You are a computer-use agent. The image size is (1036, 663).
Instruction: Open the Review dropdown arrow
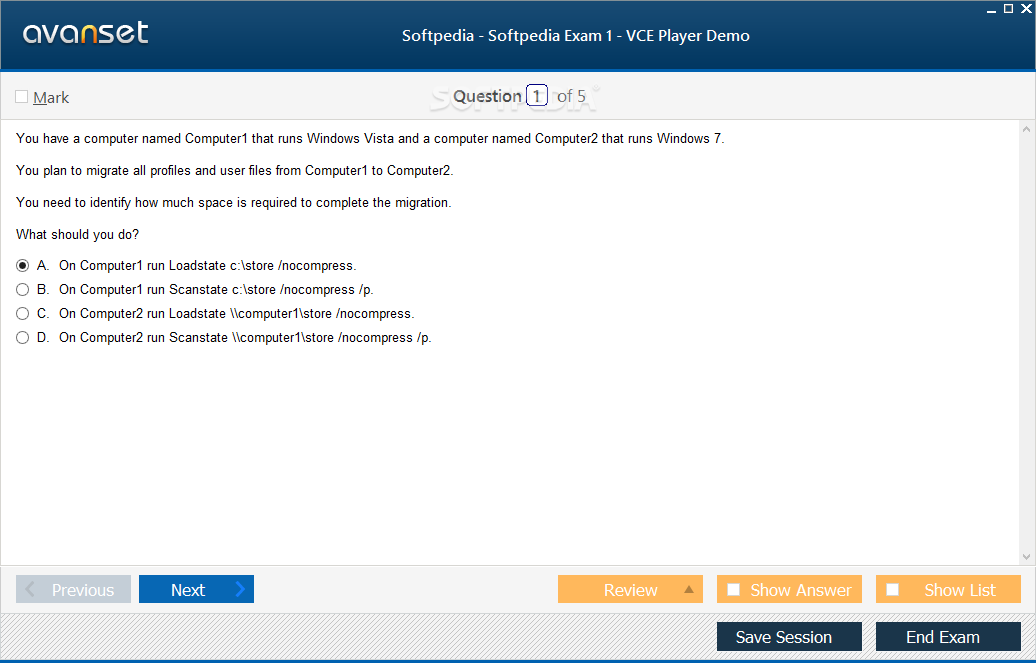tap(688, 589)
